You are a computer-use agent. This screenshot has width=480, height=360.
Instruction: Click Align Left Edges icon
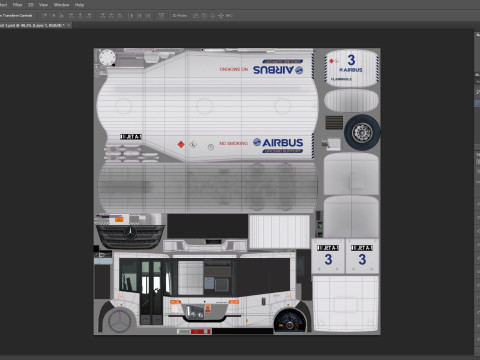pos(71,16)
